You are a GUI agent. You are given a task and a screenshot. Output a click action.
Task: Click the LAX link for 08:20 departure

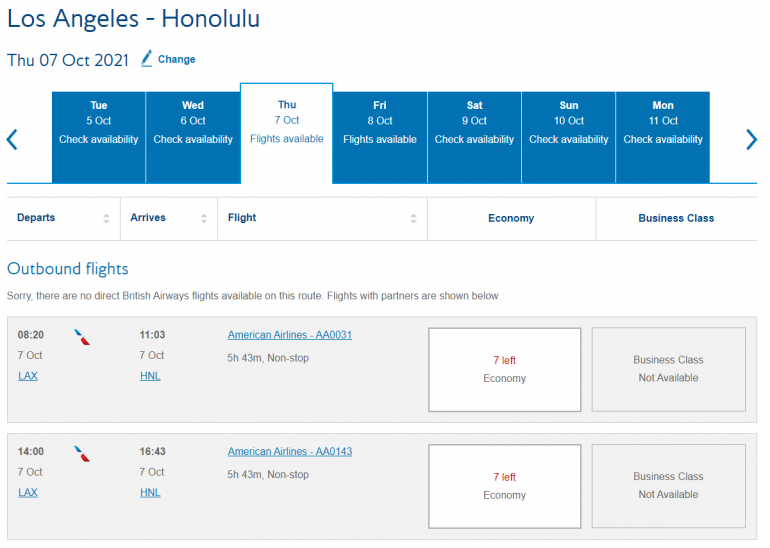(28, 376)
